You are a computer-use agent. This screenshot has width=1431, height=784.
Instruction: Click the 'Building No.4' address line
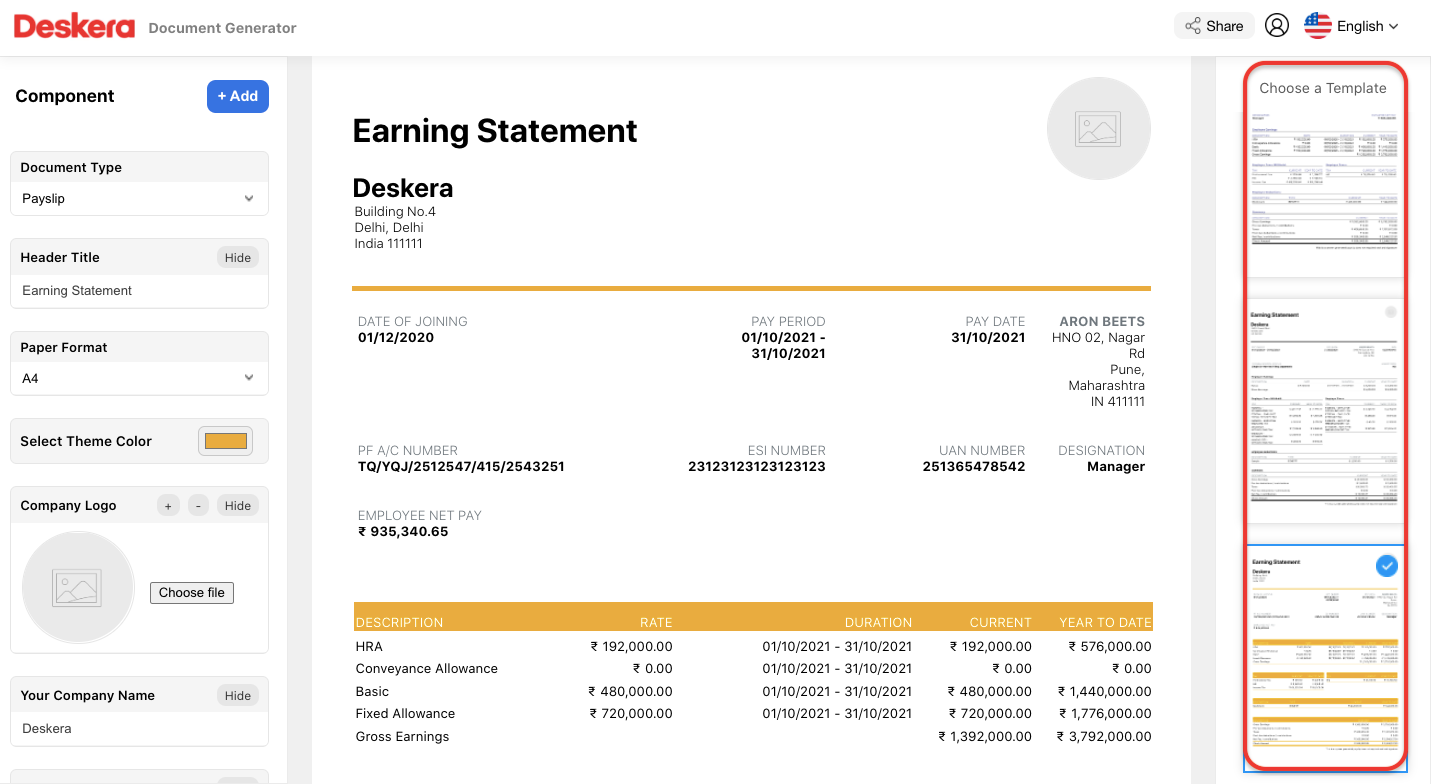tap(395, 212)
